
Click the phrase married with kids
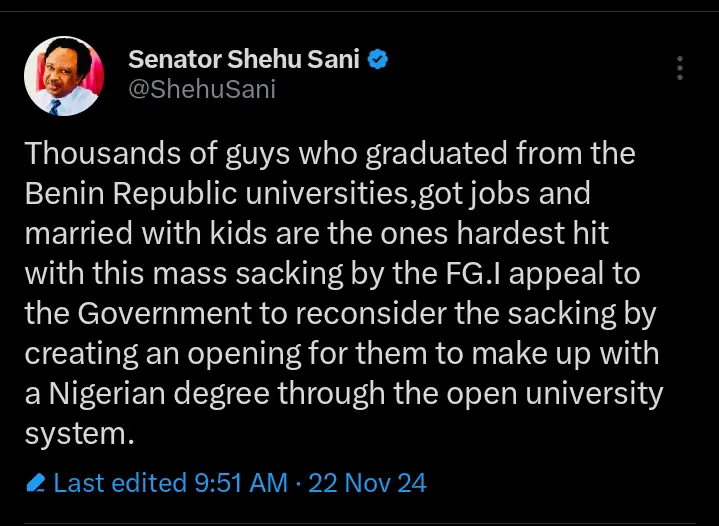pyautogui.click(x=146, y=233)
